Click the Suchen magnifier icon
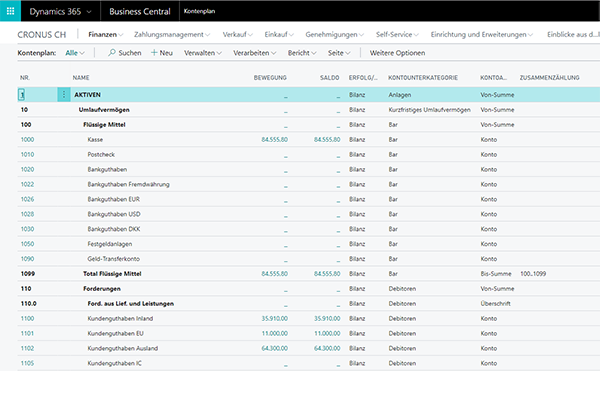 [112, 52]
